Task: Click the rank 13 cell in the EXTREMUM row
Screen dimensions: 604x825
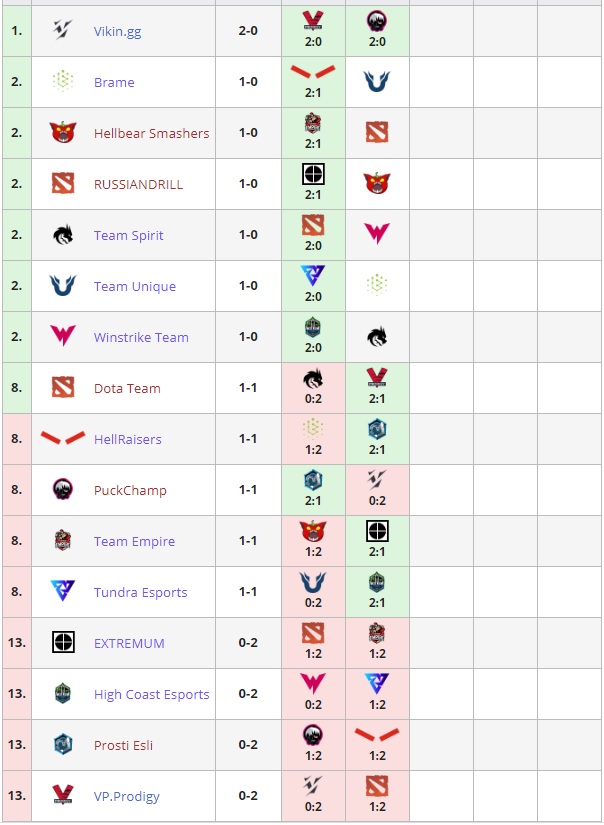Action: [16, 643]
